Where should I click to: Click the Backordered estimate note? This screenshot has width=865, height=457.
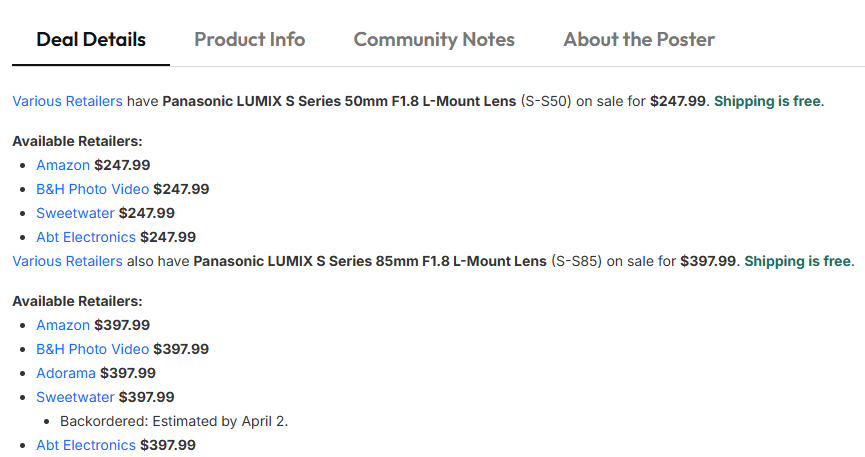[x=174, y=421]
